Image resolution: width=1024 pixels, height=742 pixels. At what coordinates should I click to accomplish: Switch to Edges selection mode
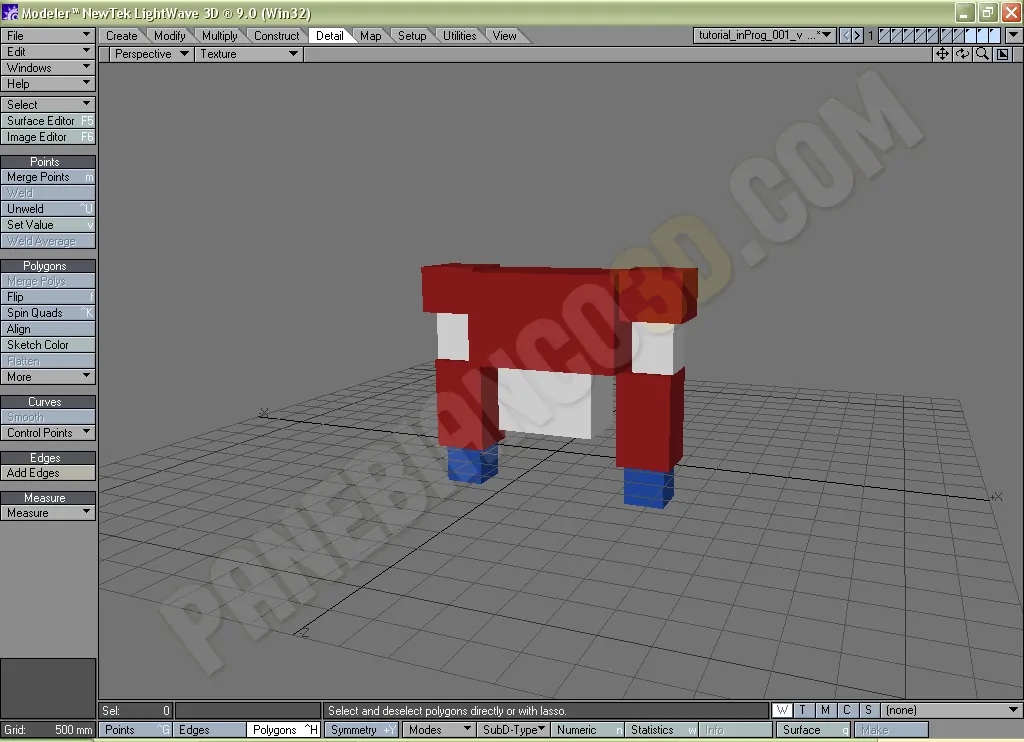(x=209, y=730)
